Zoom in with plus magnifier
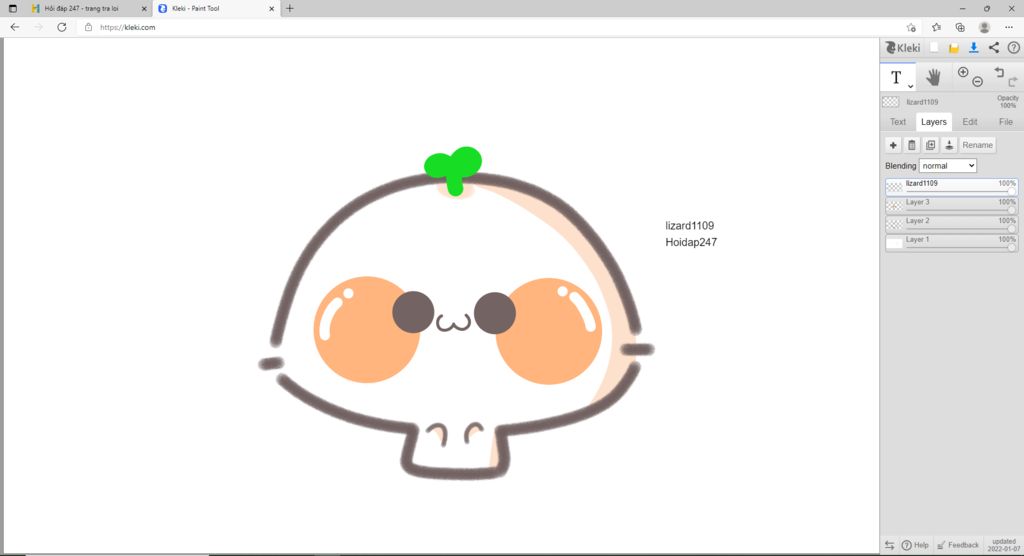 click(963, 73)
